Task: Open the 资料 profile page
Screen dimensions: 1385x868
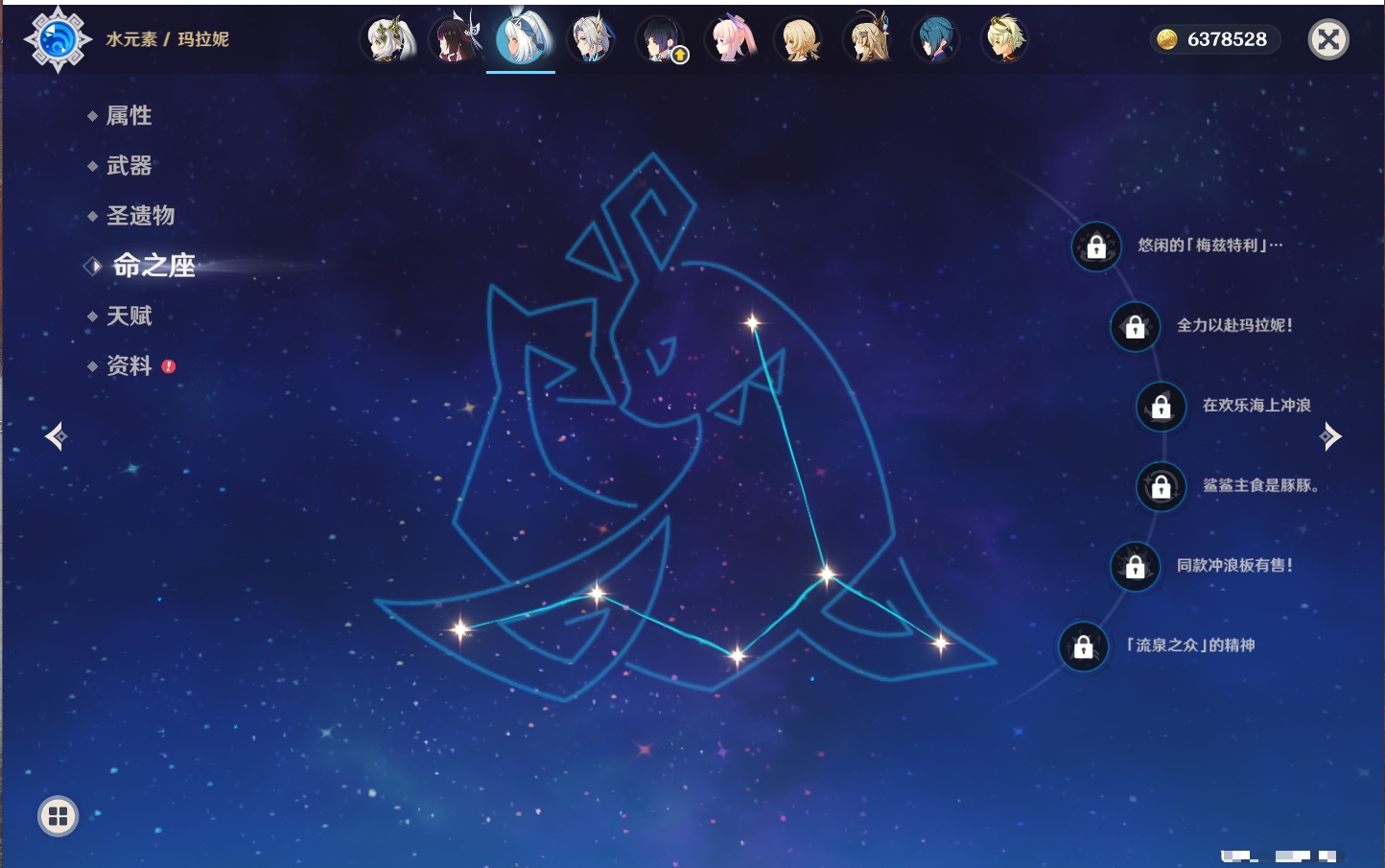Action: pyautogui.click(x=129, y=365)
